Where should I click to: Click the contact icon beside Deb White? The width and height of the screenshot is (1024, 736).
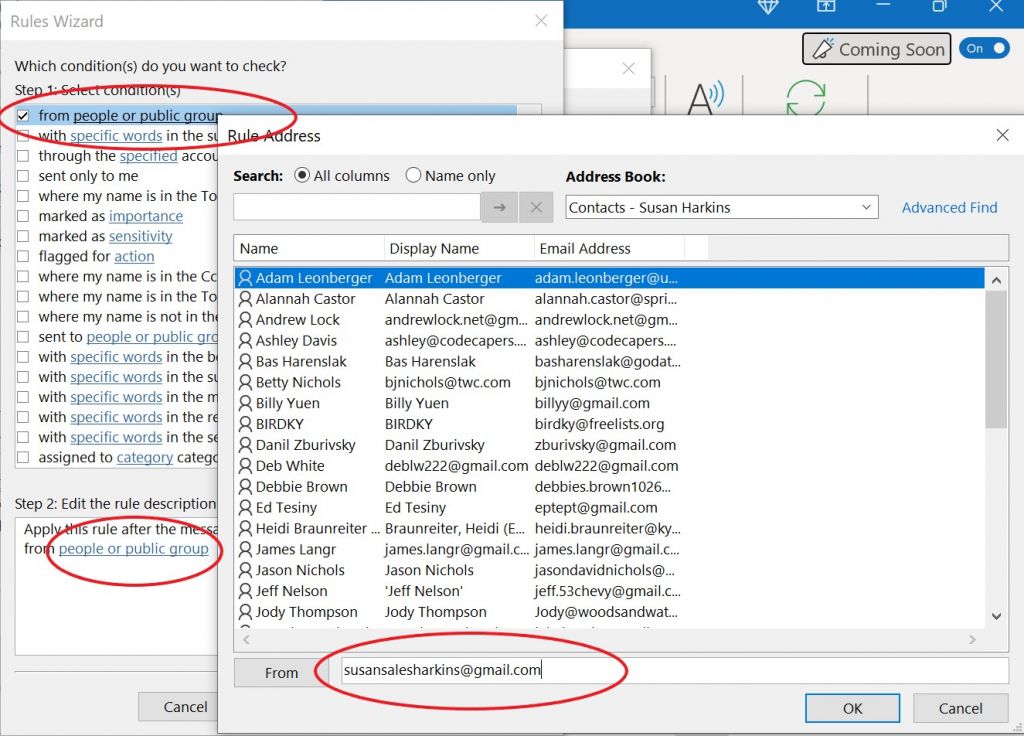pyautogui.click(x=243, y=466)
